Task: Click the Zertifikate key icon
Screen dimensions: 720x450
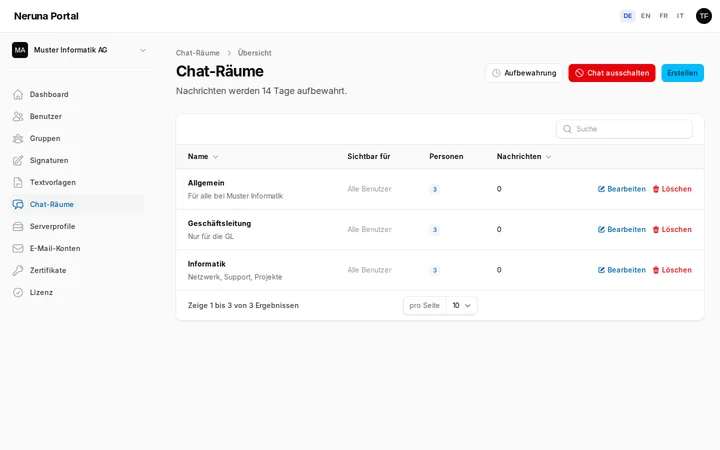Action: coord(18,270)
